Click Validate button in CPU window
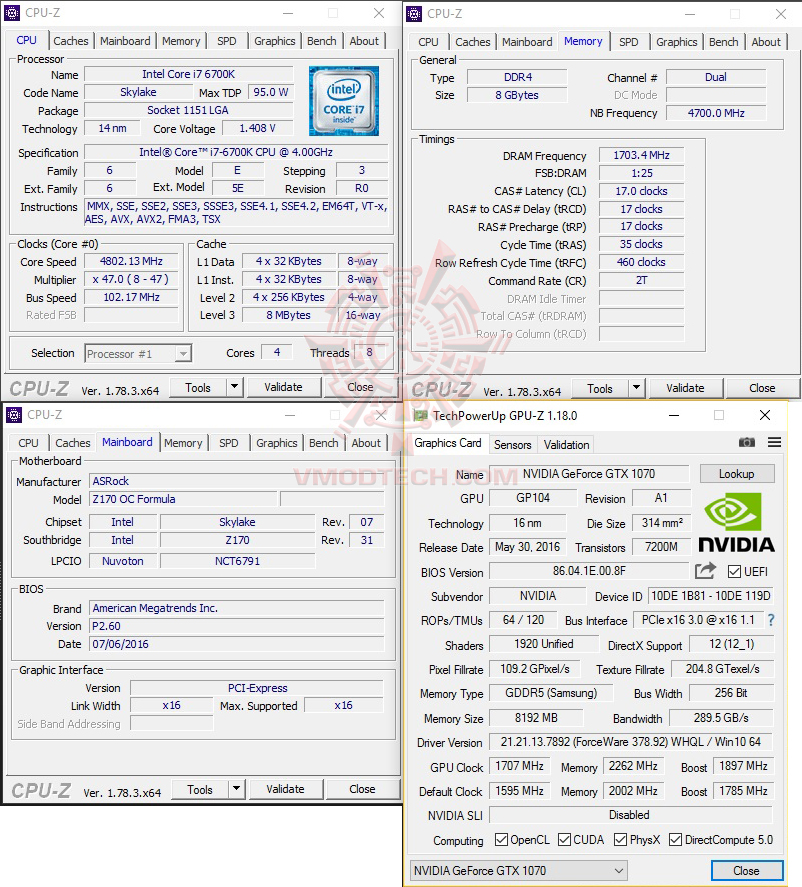802x887 pixels. [x=283, y=387]
